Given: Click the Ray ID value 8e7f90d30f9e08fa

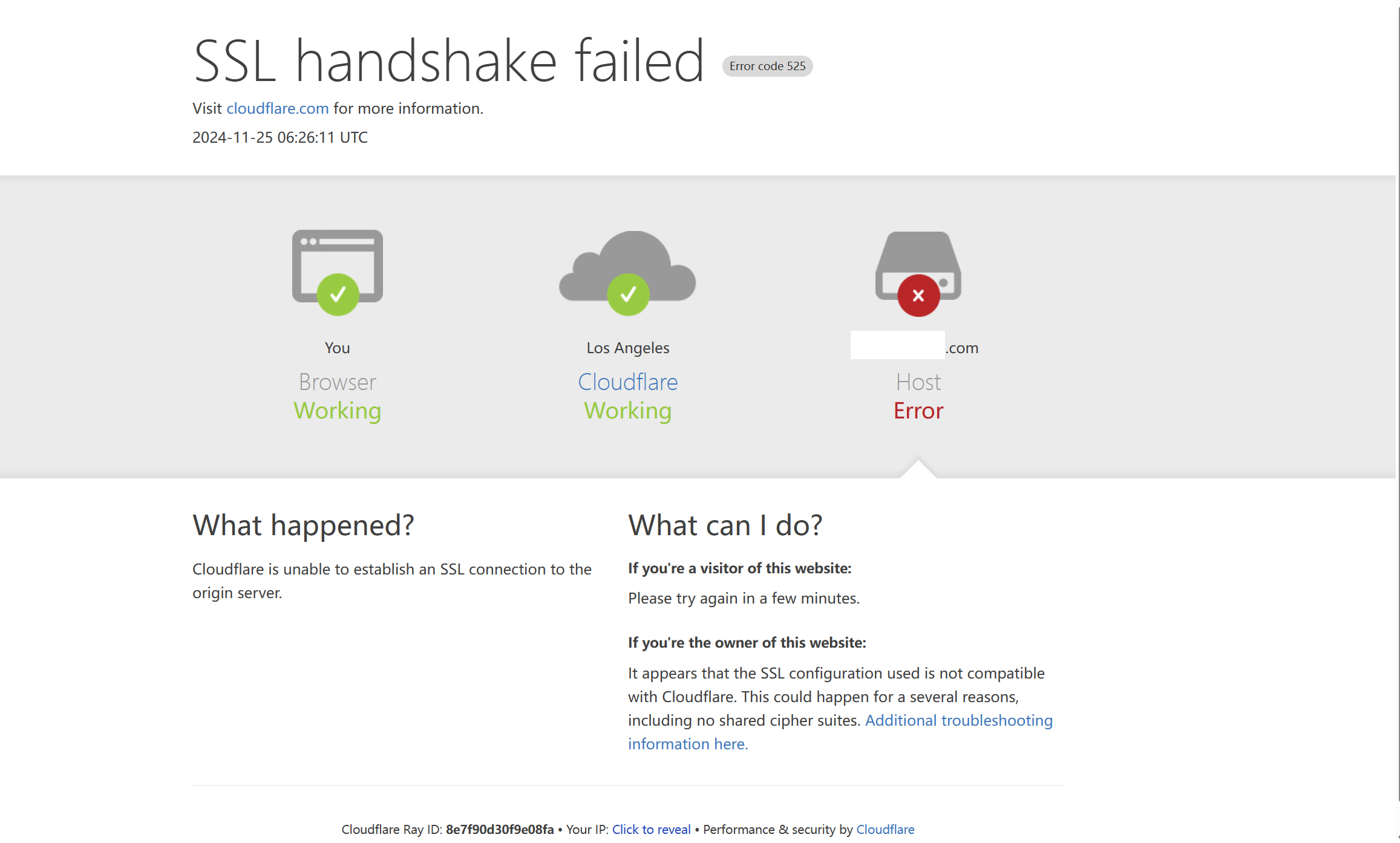Looking at the screenshot, I should [x=500, y=829].
